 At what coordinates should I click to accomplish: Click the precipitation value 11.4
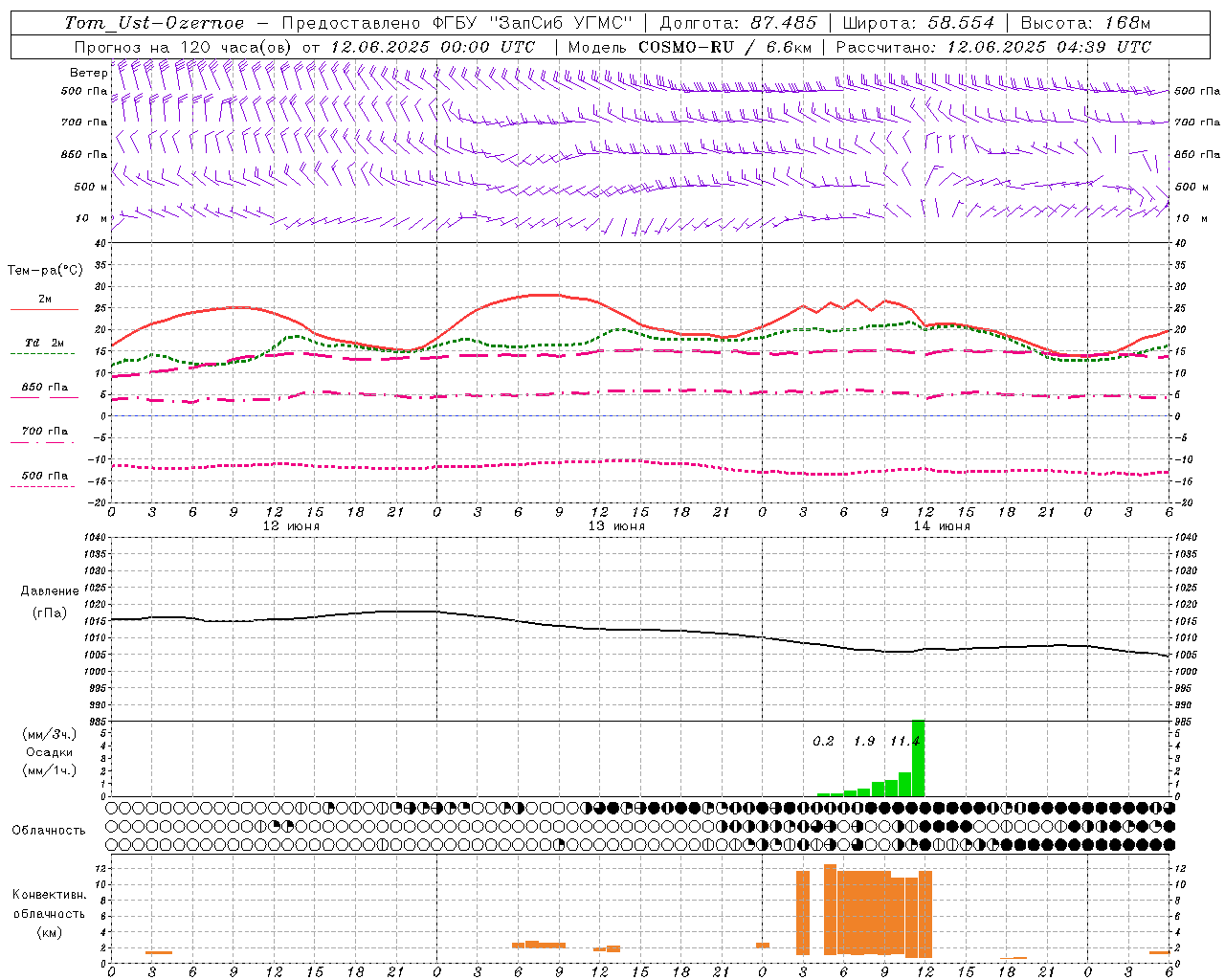904,742
